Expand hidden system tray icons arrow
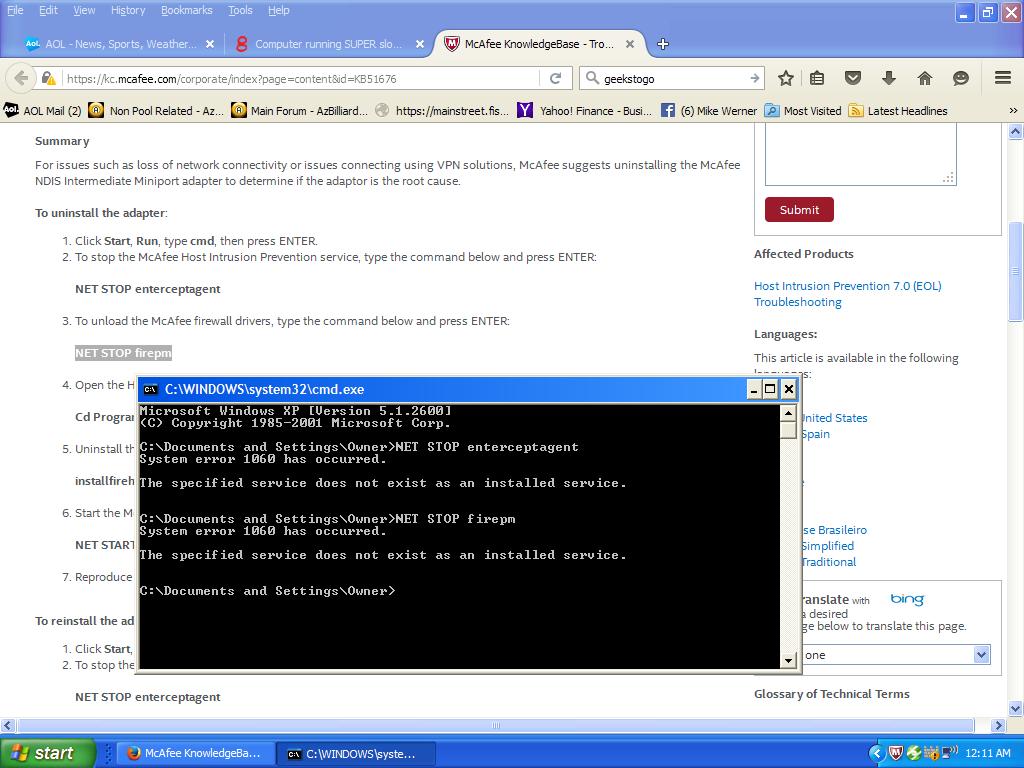 pos(877,753)
